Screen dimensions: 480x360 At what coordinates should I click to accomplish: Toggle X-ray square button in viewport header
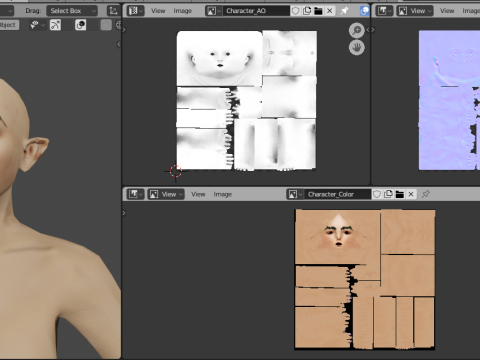pyautogui.click(x=106, y=25)
